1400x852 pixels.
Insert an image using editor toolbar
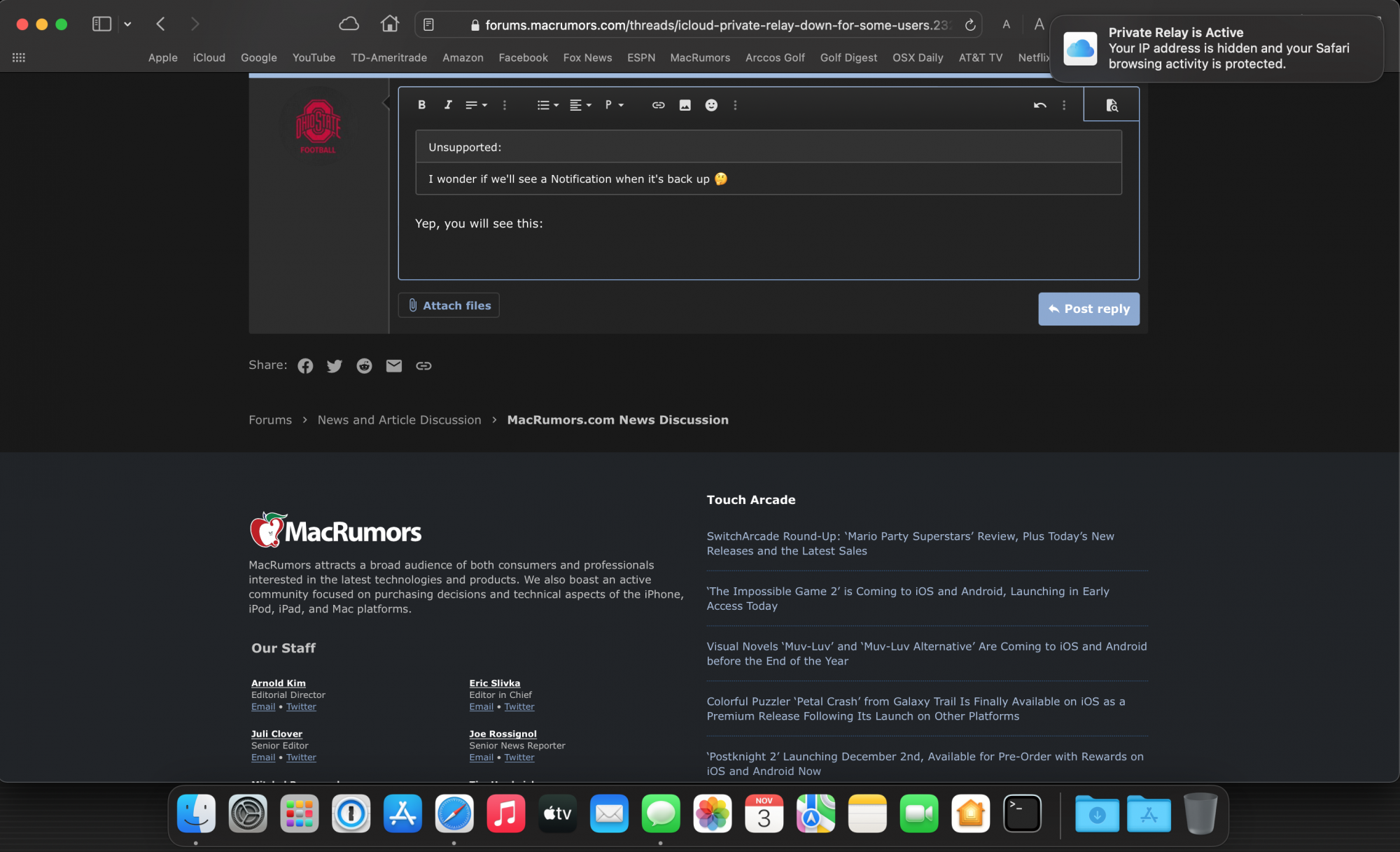[685, 105]
